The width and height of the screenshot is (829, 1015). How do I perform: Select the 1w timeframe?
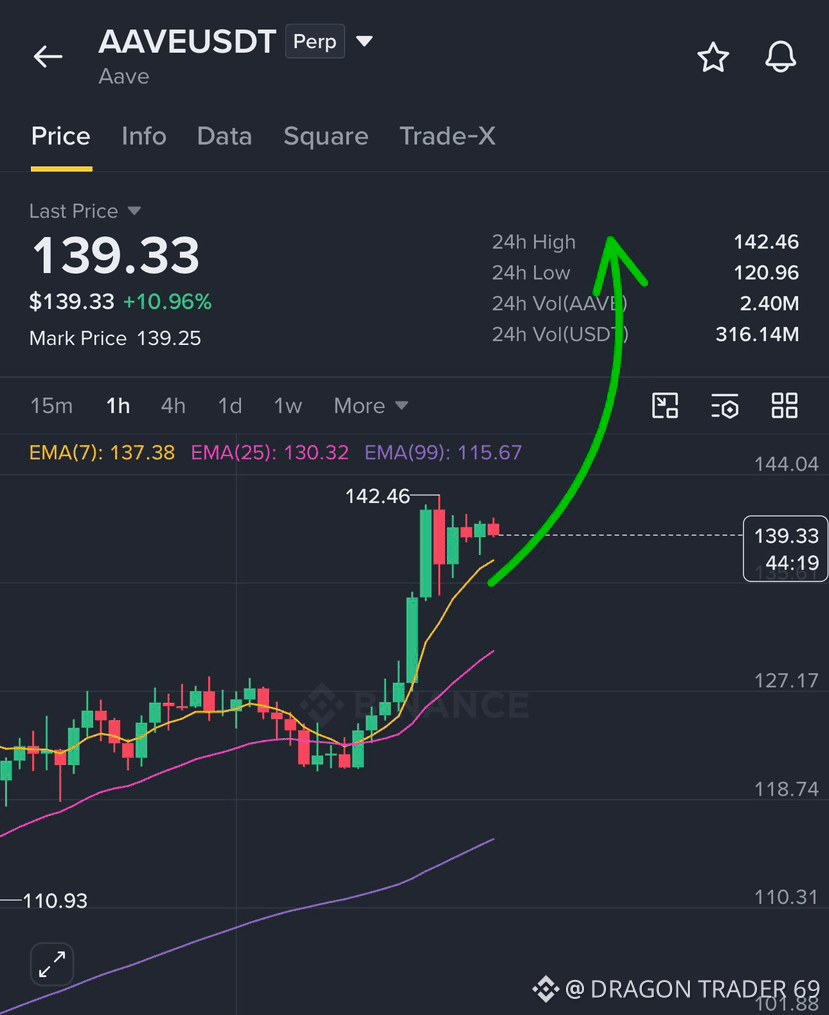287,406
